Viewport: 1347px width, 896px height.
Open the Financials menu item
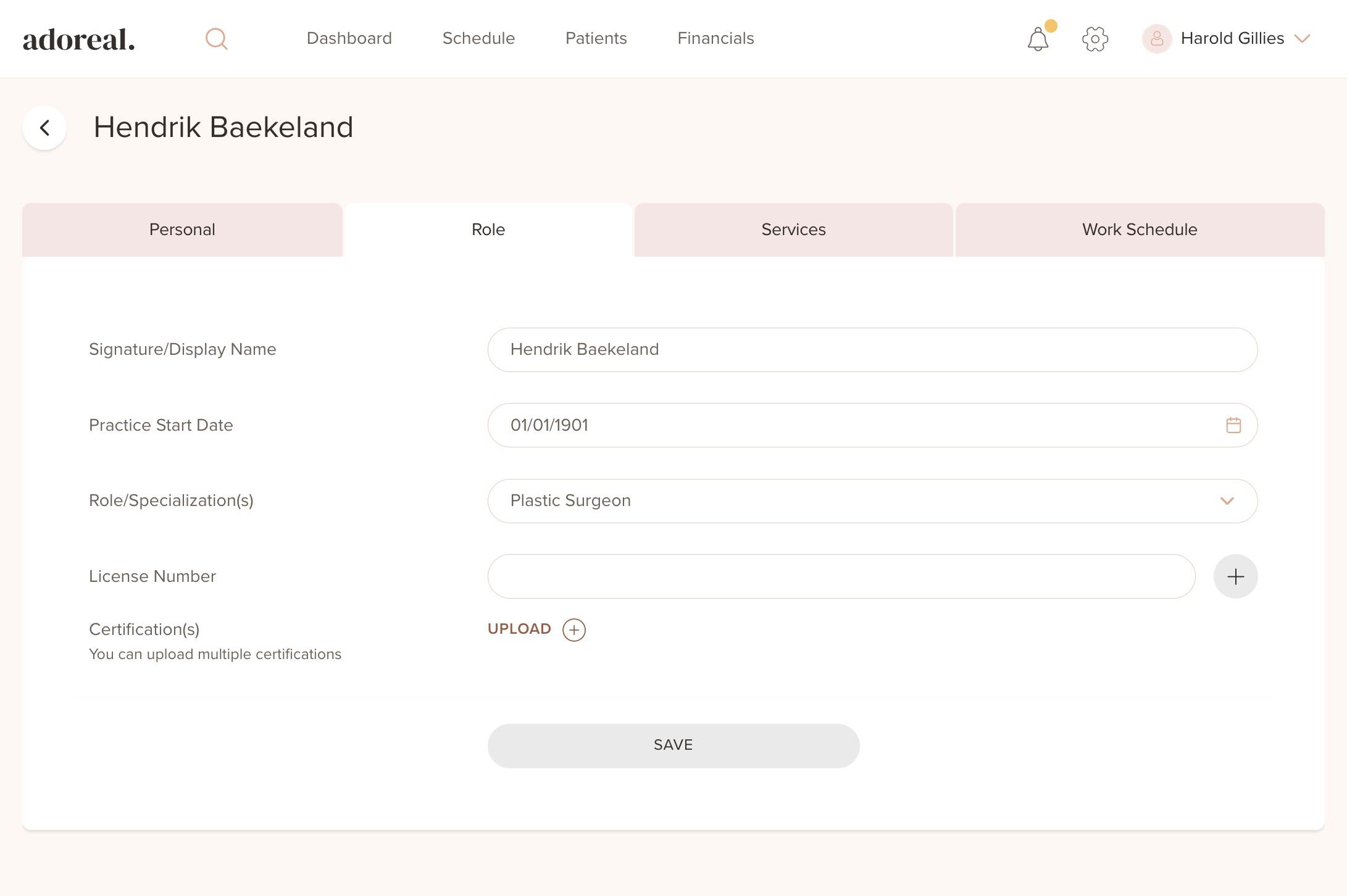tap(715, 38)
